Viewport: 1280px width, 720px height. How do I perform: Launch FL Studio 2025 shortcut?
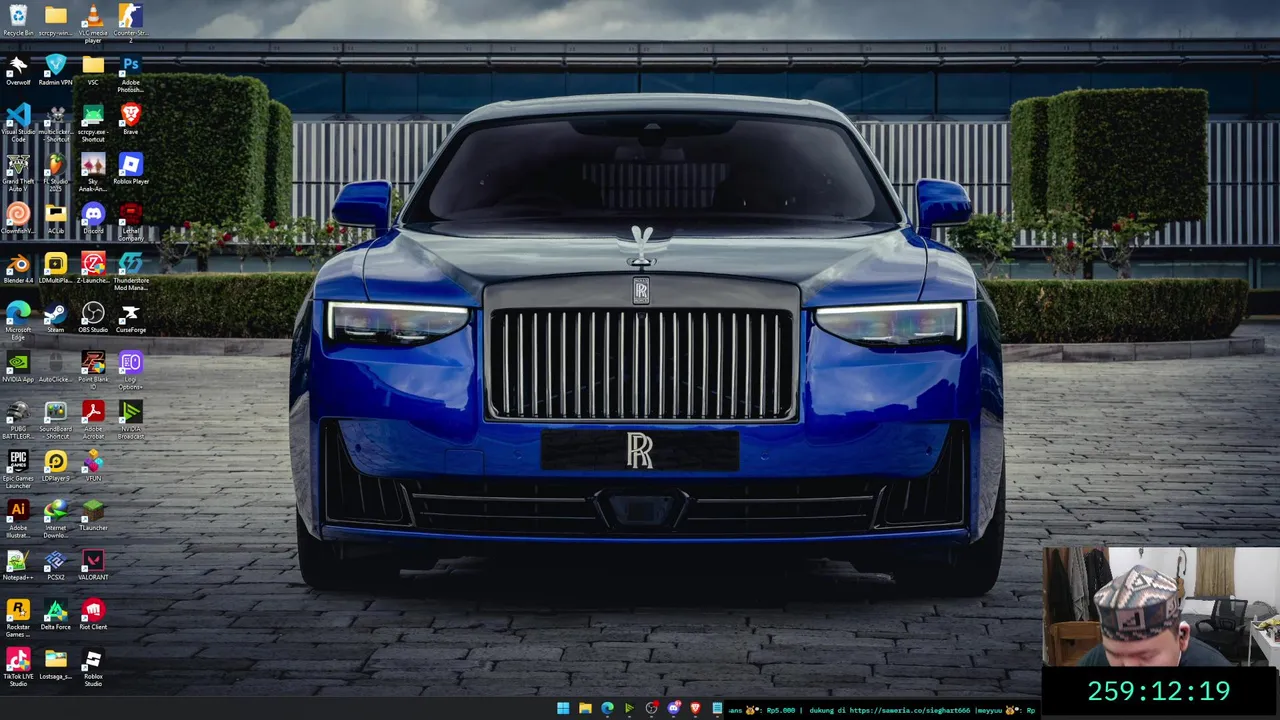click(56, 171)
